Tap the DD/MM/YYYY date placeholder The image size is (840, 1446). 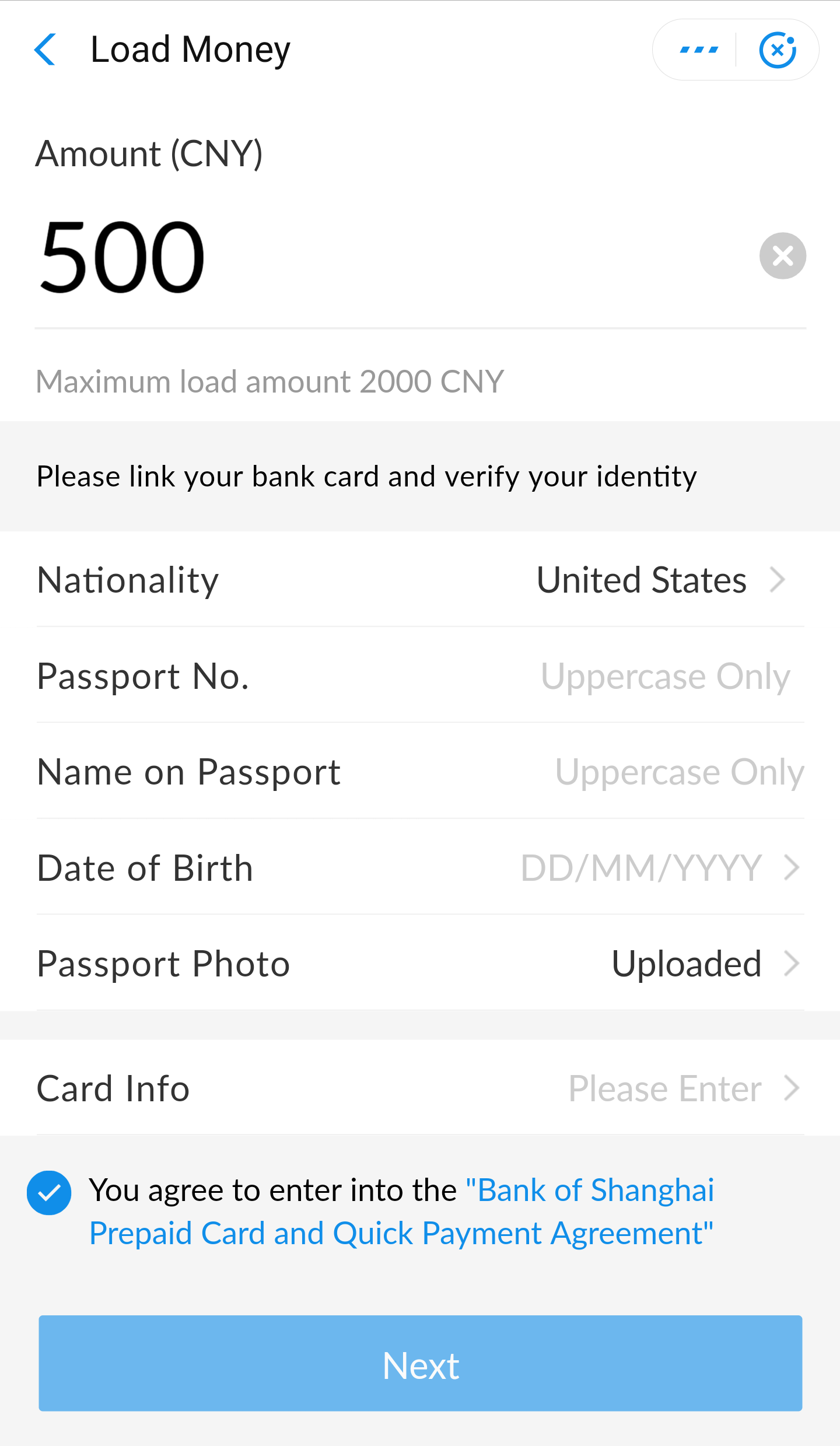coord(641,867)
